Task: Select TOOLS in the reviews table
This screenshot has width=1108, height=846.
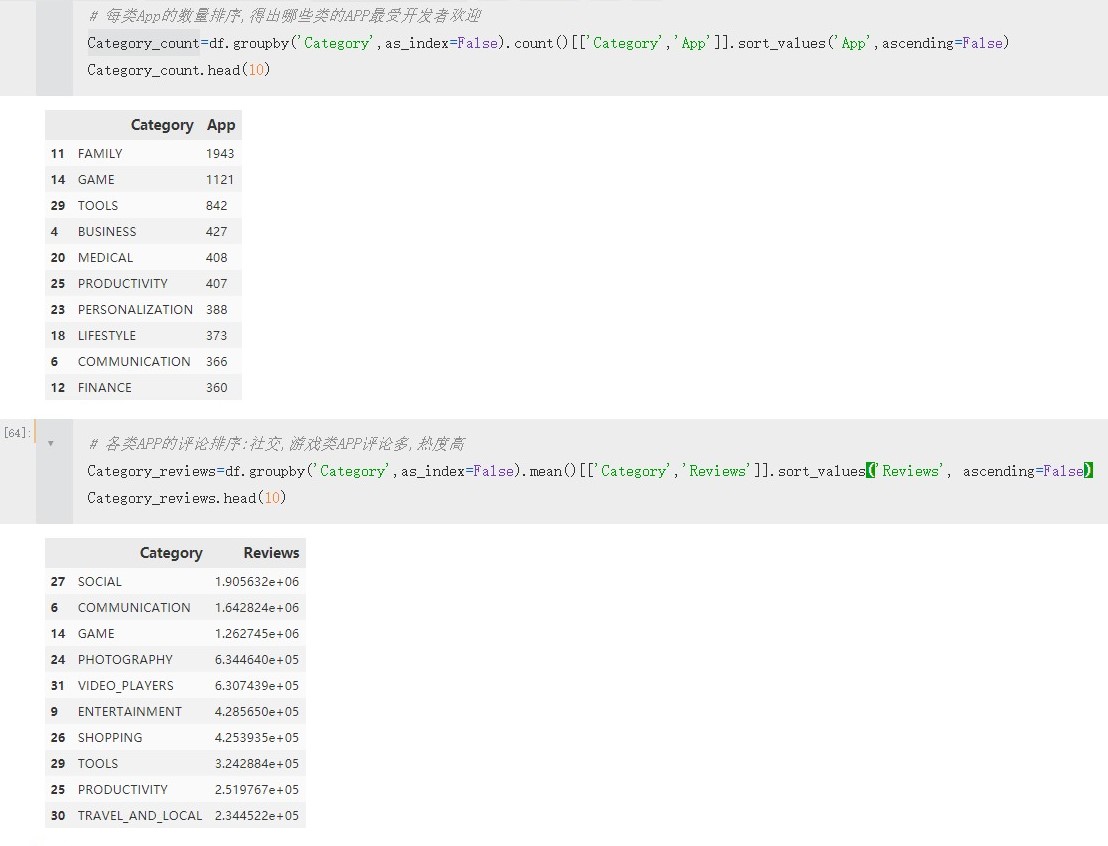Action: point(98,764)
